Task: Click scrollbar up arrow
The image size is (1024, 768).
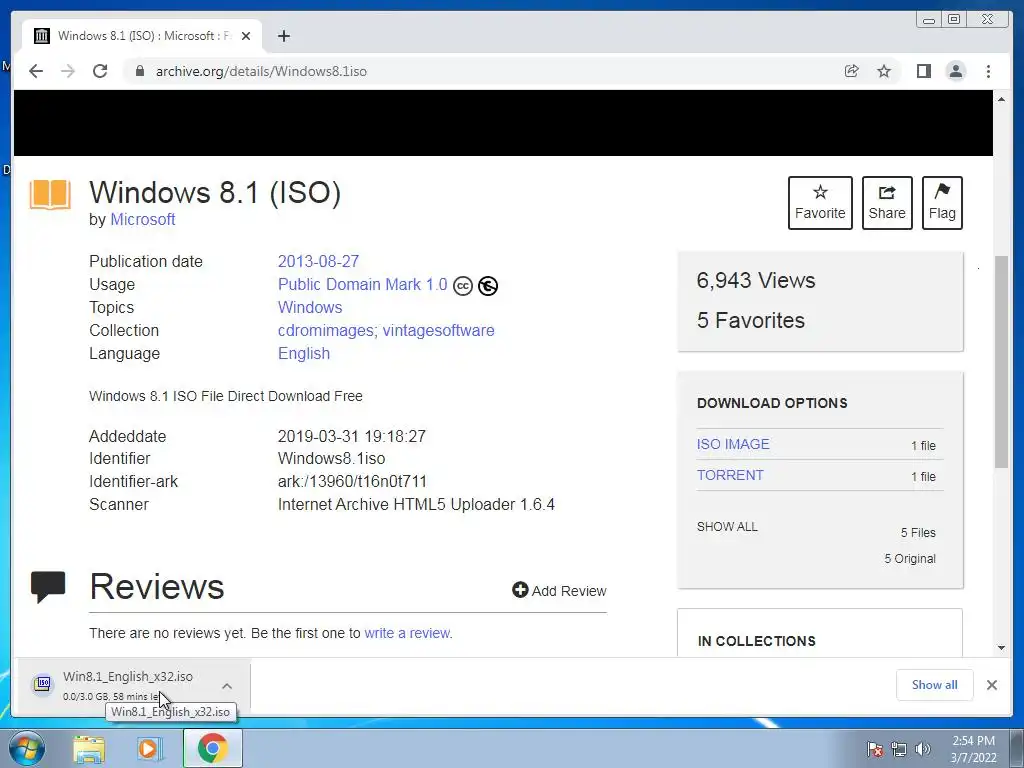Action: pos(1001,99)
